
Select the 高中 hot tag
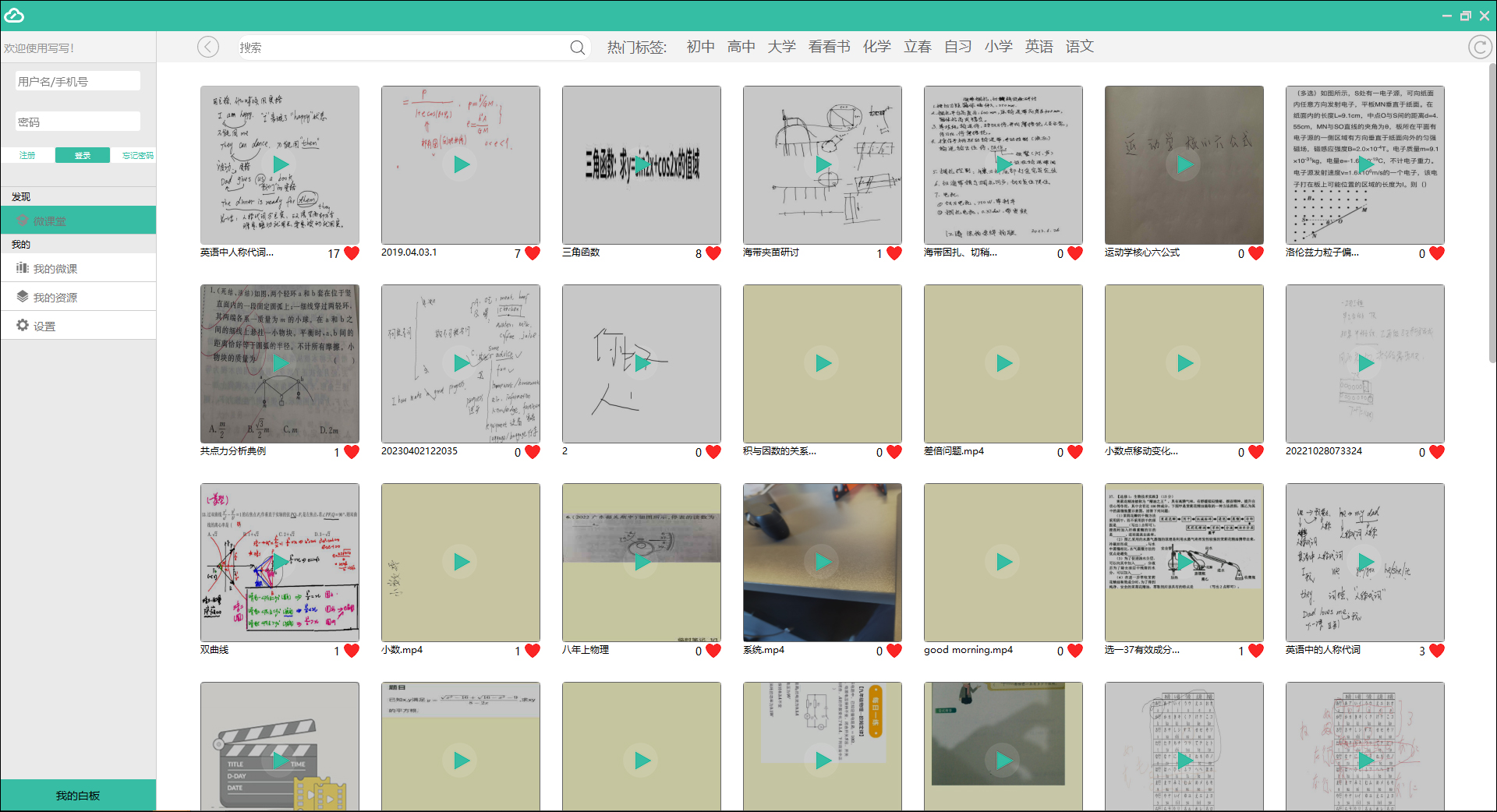tap(741, 47)
